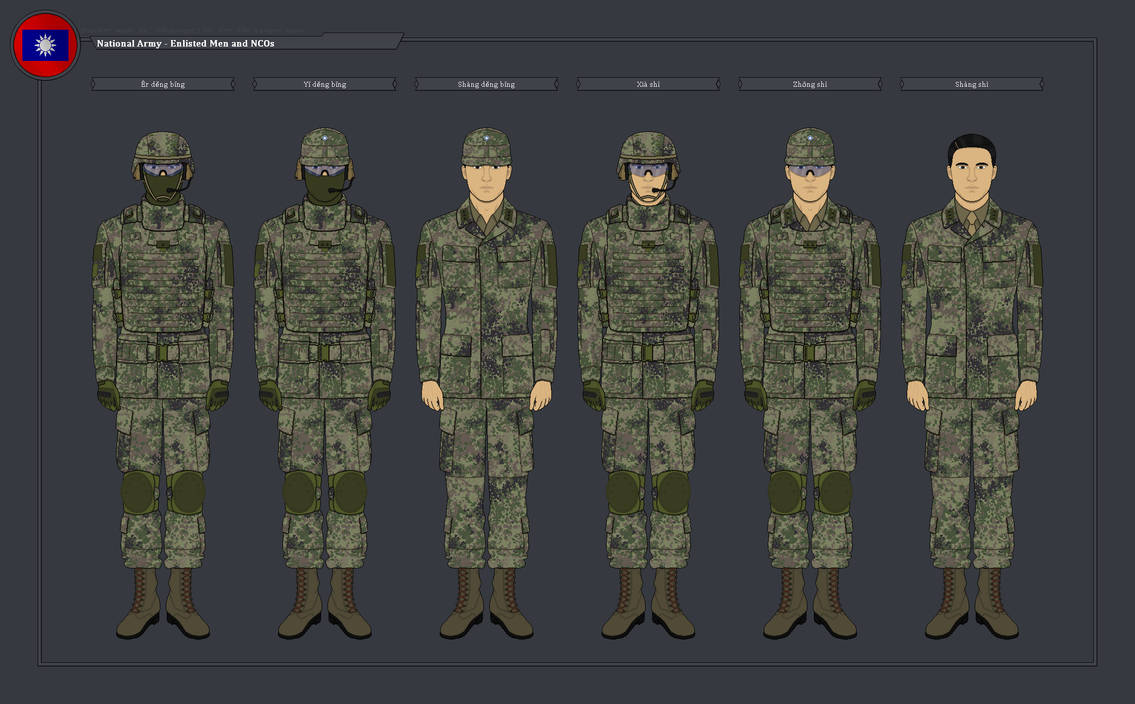Image resolution: width=1135 pixels, height=704 pixels.
Task: Open the National Army - Enlisted Men and NCOs header
Action: click(x=183, y=43)
